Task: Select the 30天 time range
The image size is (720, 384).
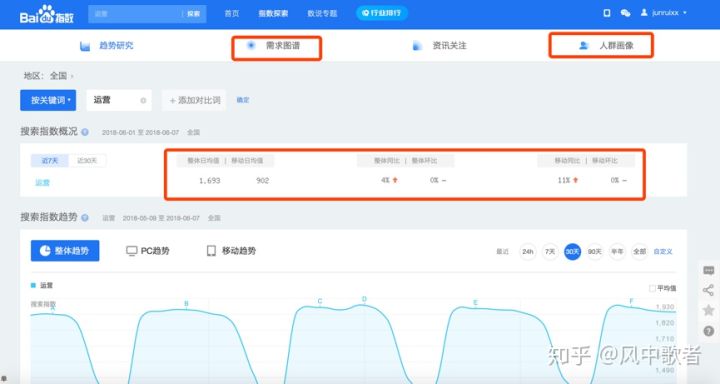Action: click(x=572, y=252)
